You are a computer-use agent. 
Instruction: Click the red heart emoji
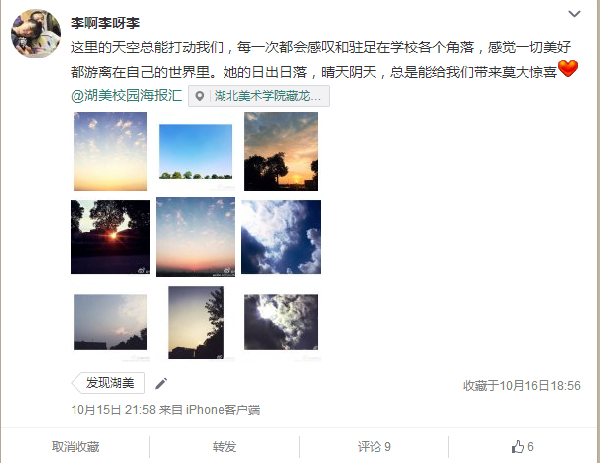click(x=568, y=68)
